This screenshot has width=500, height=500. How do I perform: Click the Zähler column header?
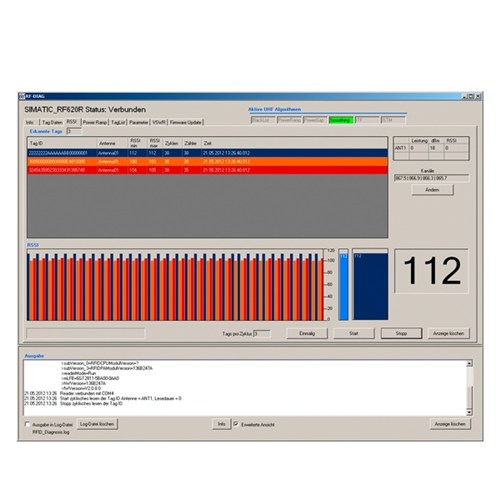coord(191,143)
